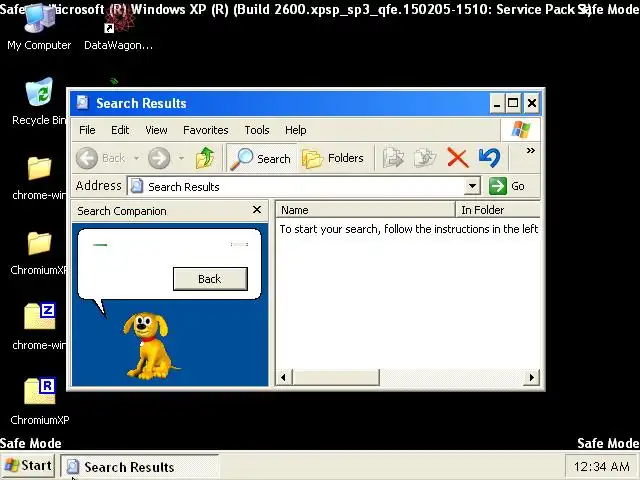Sort by the In Folder column header
Viewport: 640px width, 480px height.
click(498, 210)
